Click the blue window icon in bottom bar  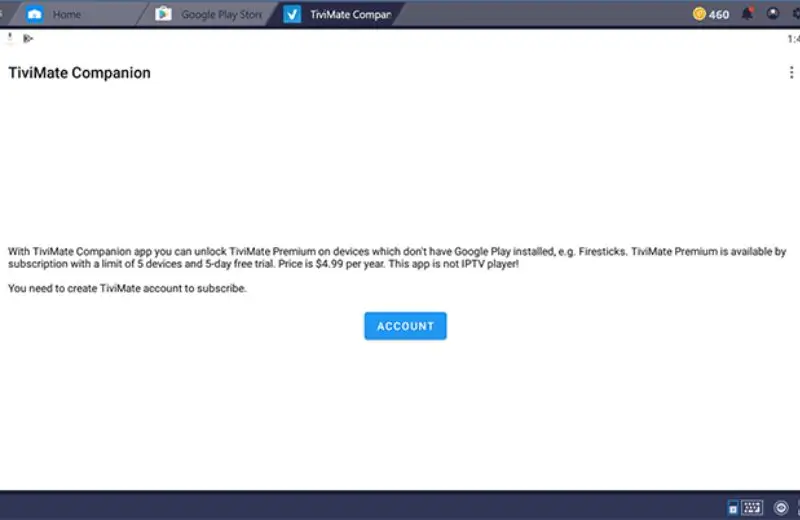[733, 508]
